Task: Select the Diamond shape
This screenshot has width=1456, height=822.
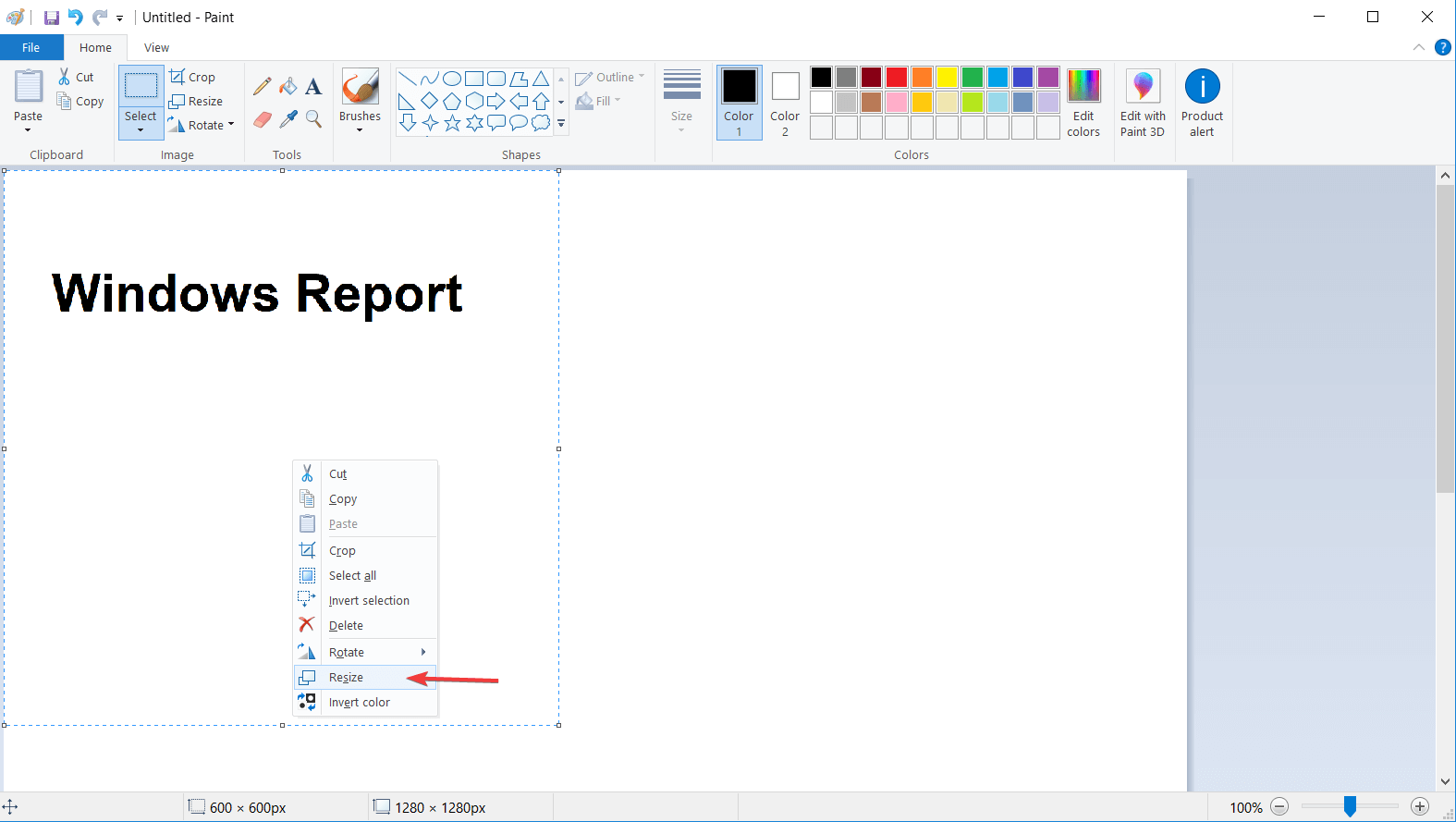Action: tap(430, 101)
